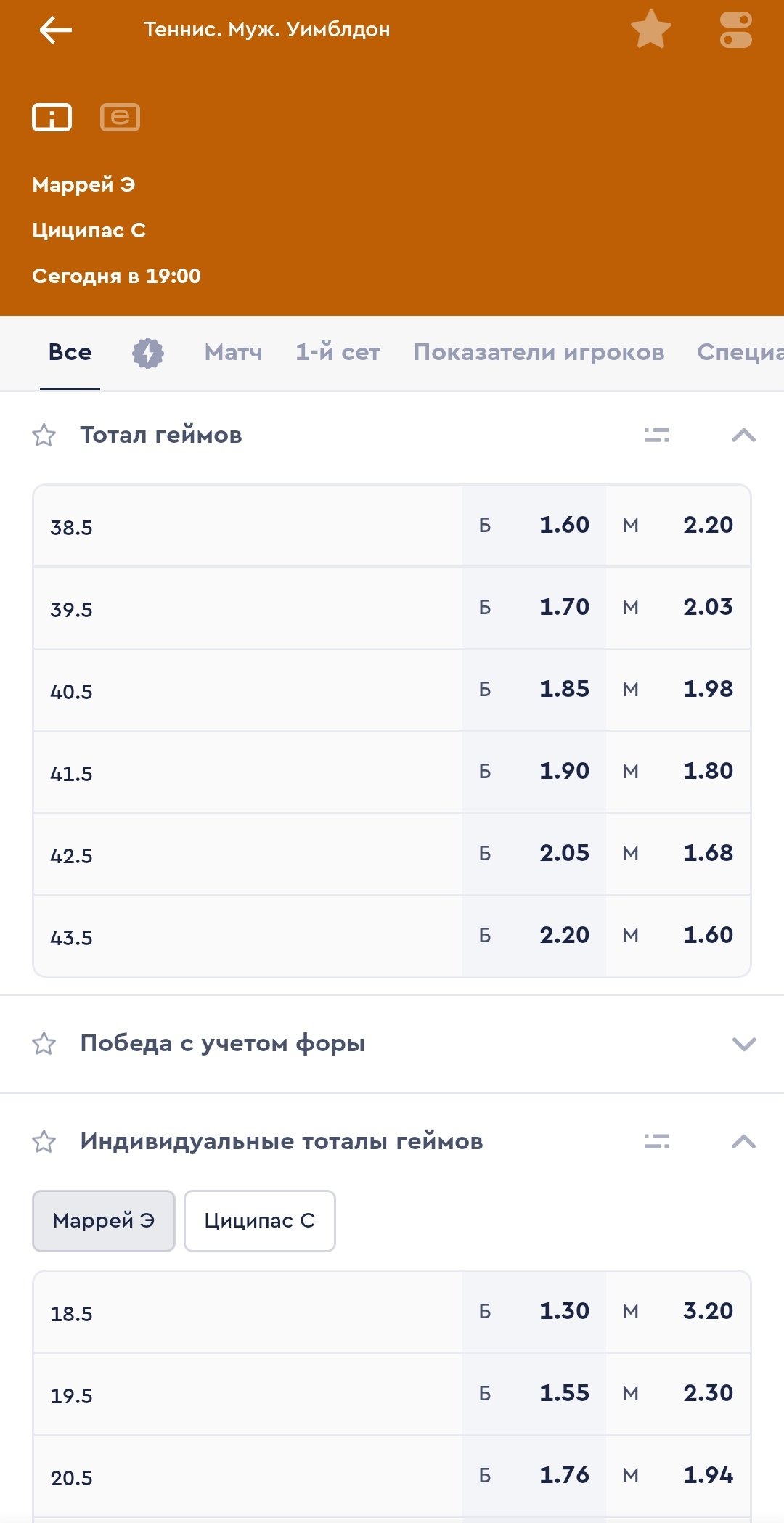
Task: Favorite the Тотал геймов market star
Action: pos(44,436)
